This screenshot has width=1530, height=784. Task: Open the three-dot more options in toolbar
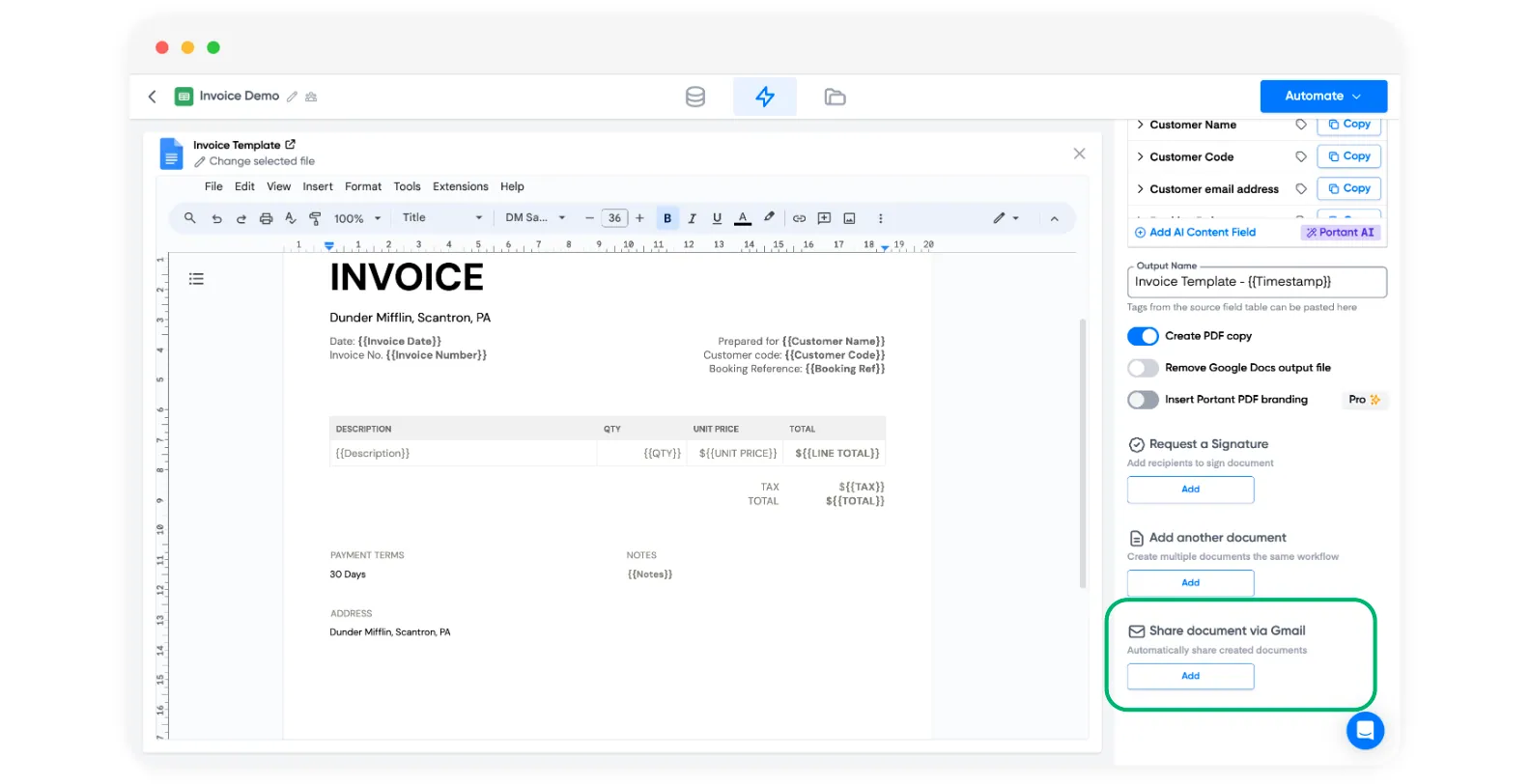[x=880, y=218]
